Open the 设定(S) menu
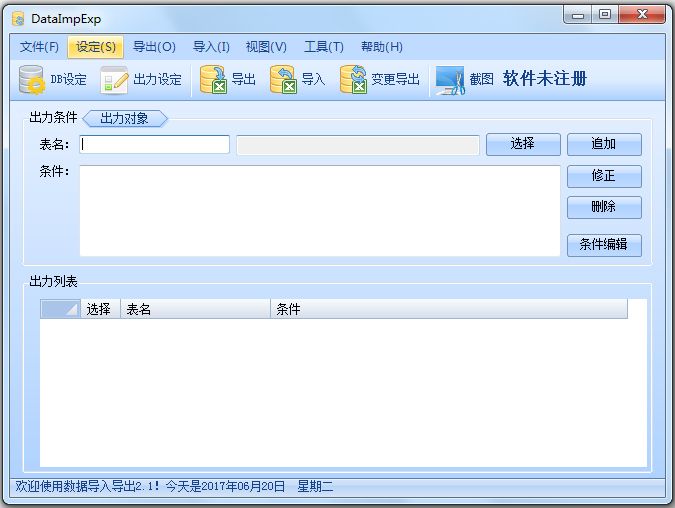 96,46
